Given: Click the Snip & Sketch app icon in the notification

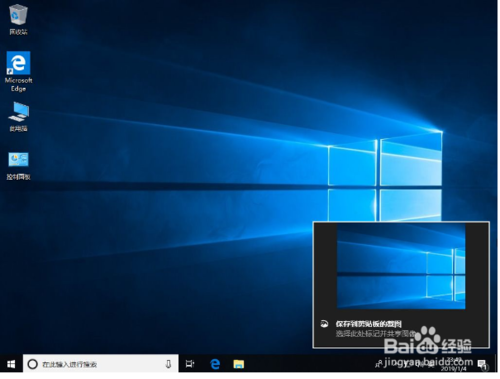Looking at the screenshot, I should (x=324, y=324).
